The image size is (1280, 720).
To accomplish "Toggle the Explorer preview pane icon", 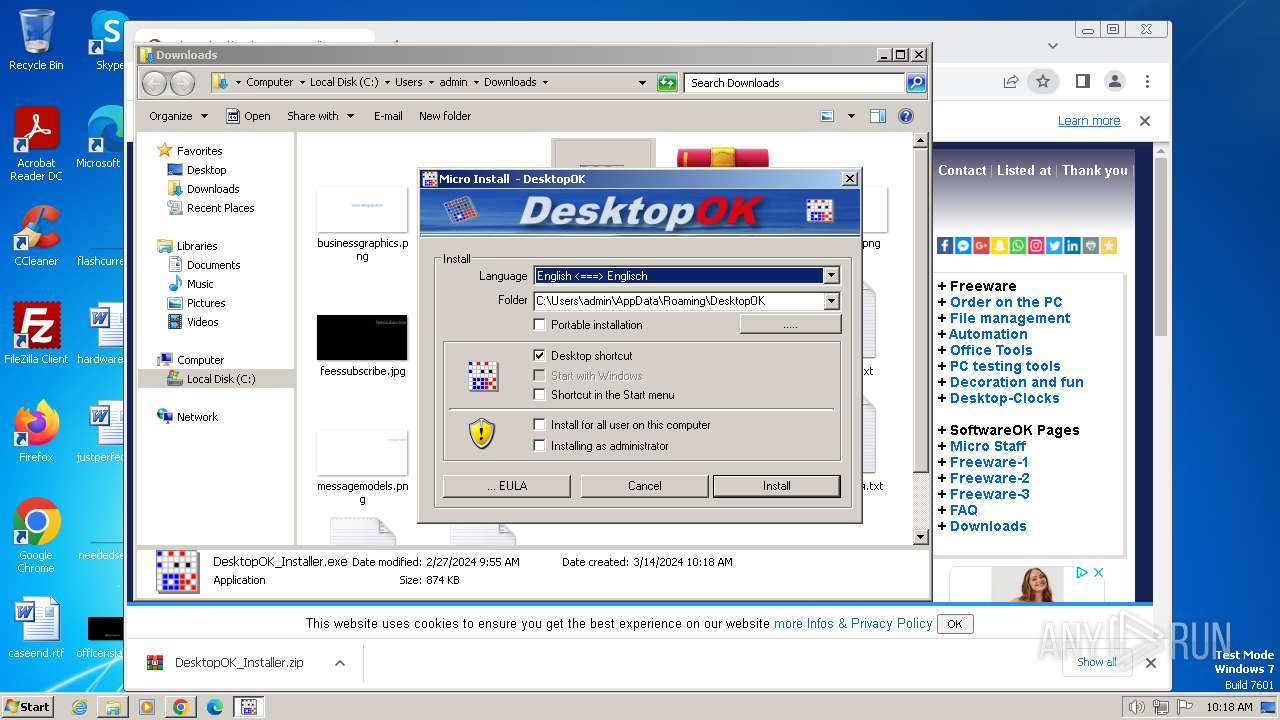I will [x=877, y=116].
